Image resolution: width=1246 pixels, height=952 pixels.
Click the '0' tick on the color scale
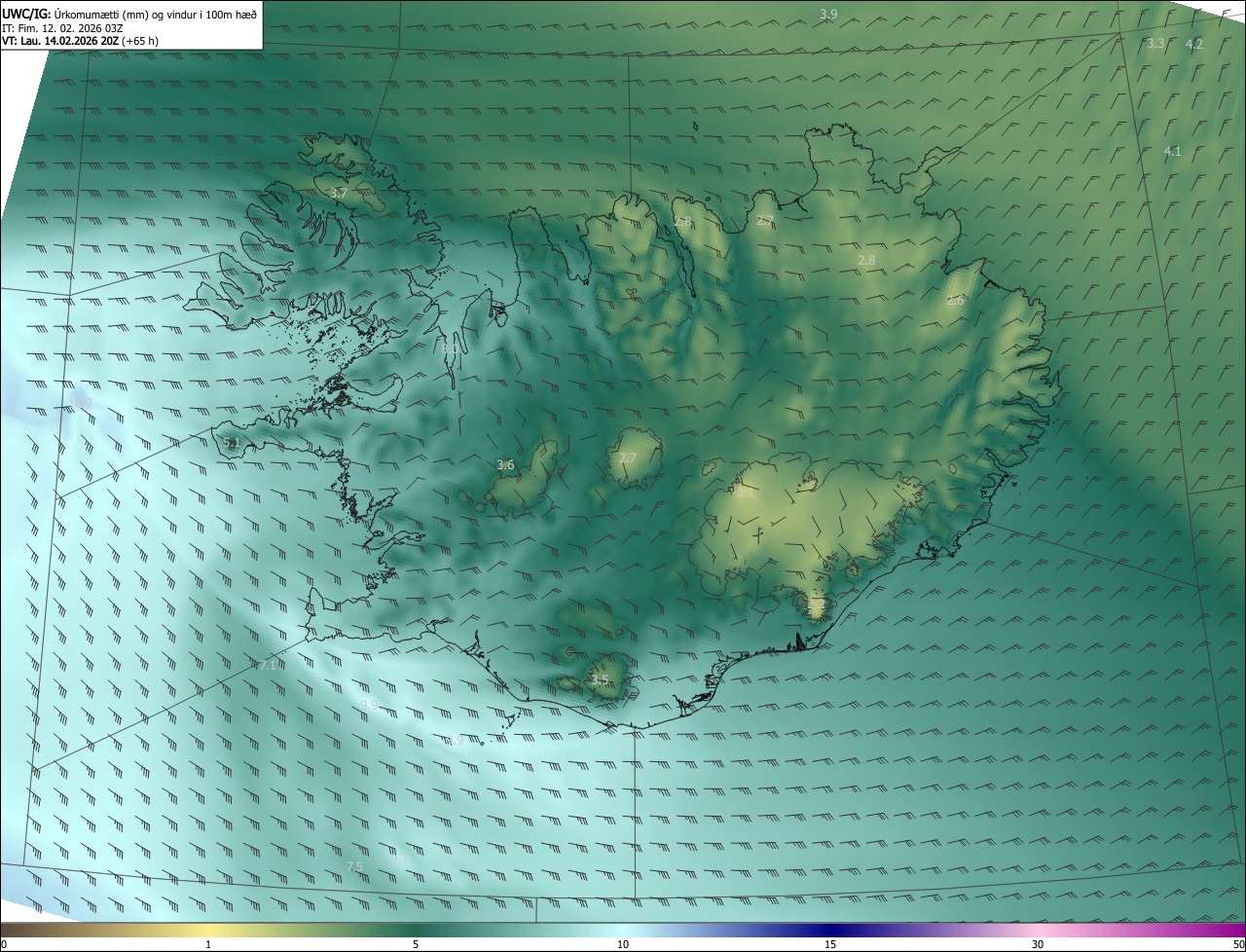pyautogui.click(x=4, y=944)
